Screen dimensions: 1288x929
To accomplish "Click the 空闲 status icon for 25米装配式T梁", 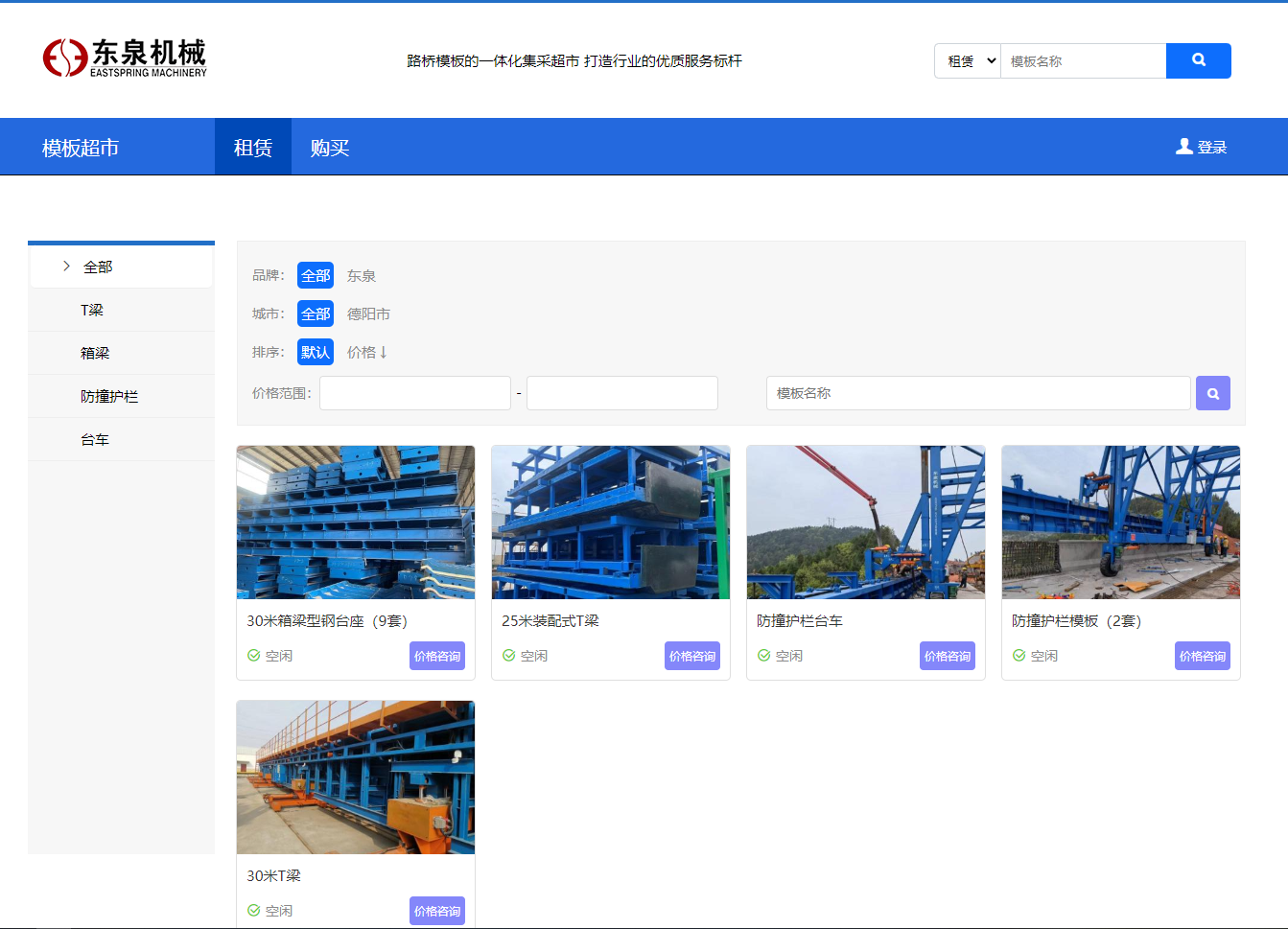I will [509, 656].
